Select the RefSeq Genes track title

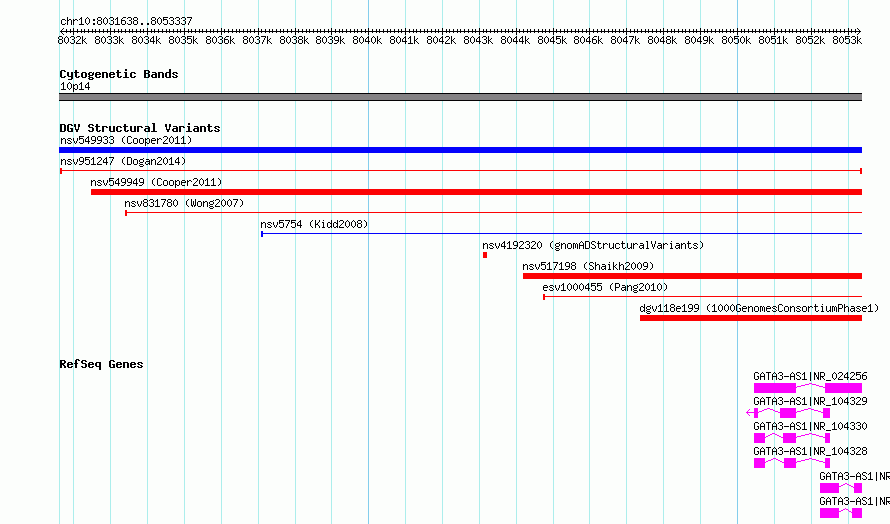click(101, 364)
